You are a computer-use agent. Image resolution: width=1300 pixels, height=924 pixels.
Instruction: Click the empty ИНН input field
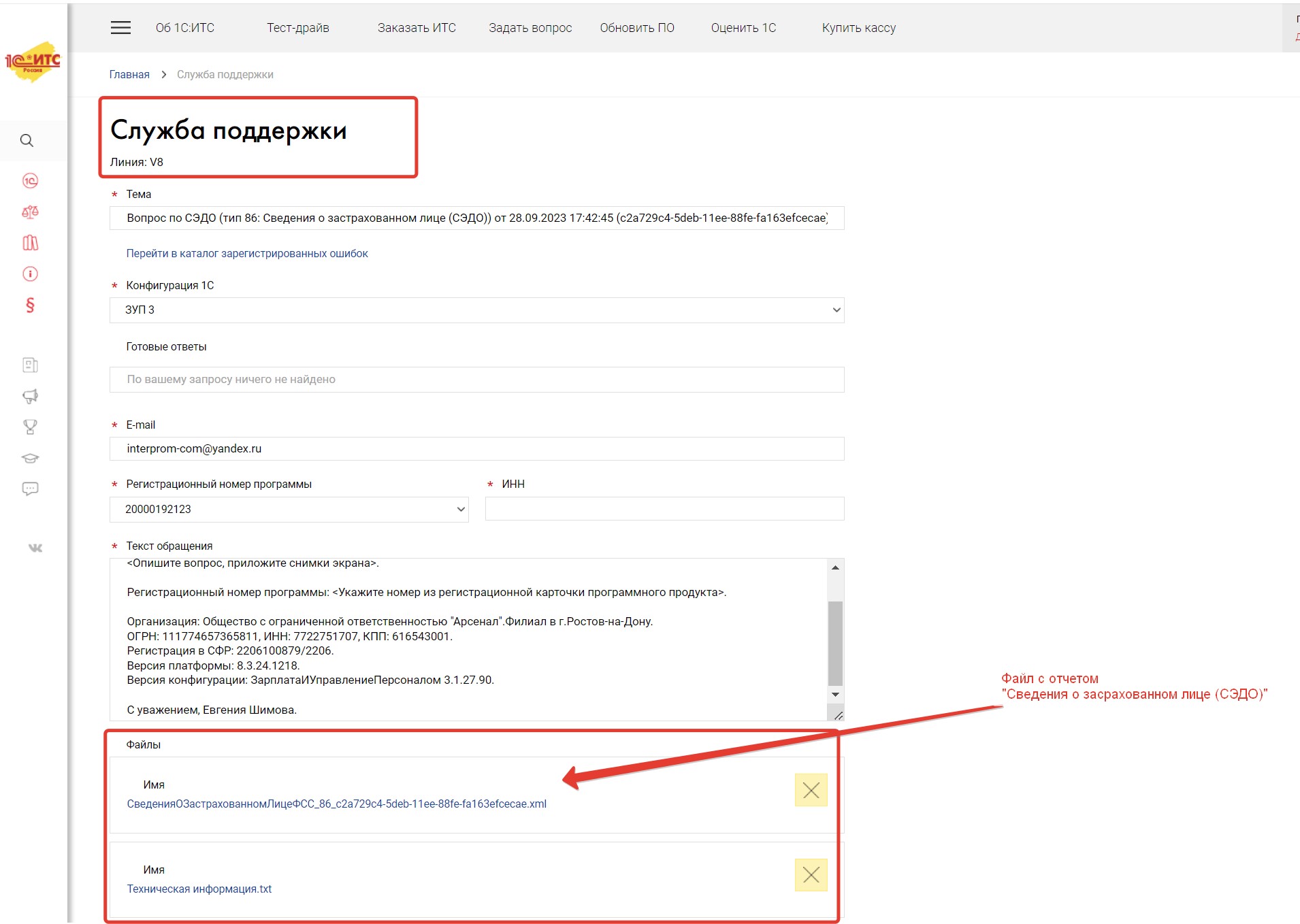(x=664, y=509)
